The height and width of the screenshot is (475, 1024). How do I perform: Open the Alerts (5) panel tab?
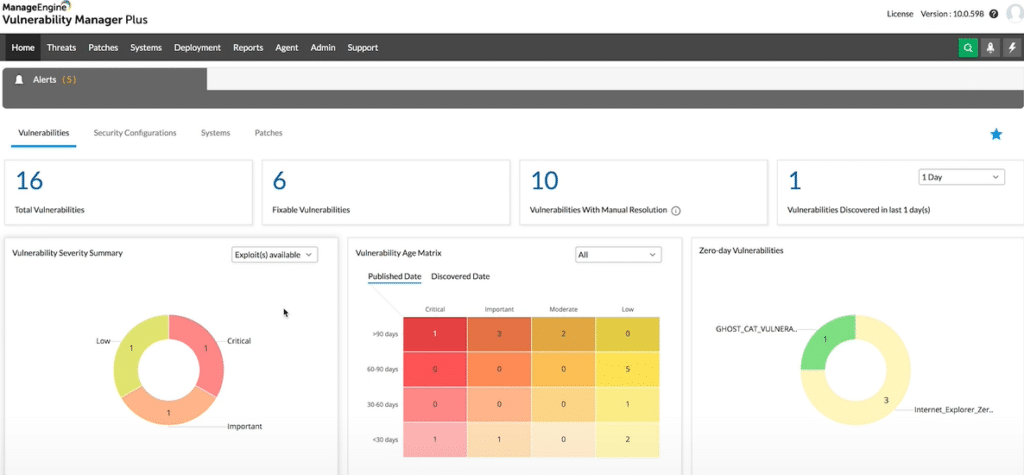tap(104, 79)
